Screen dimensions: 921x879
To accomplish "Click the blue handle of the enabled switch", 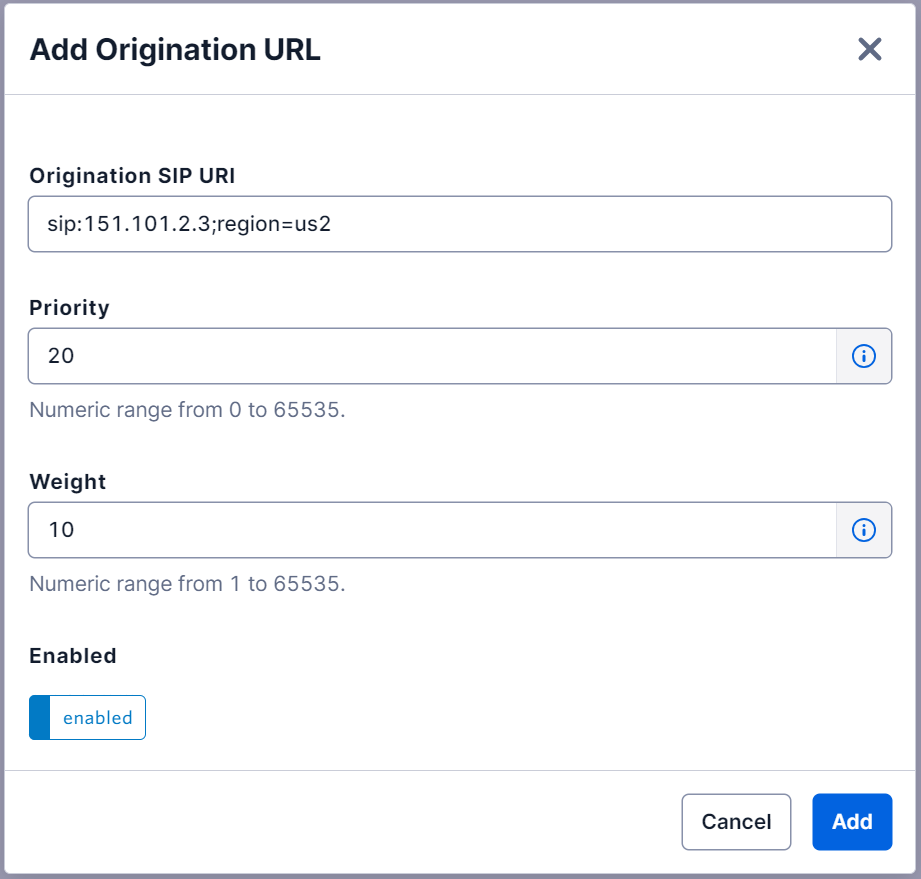I will [40, 718].
